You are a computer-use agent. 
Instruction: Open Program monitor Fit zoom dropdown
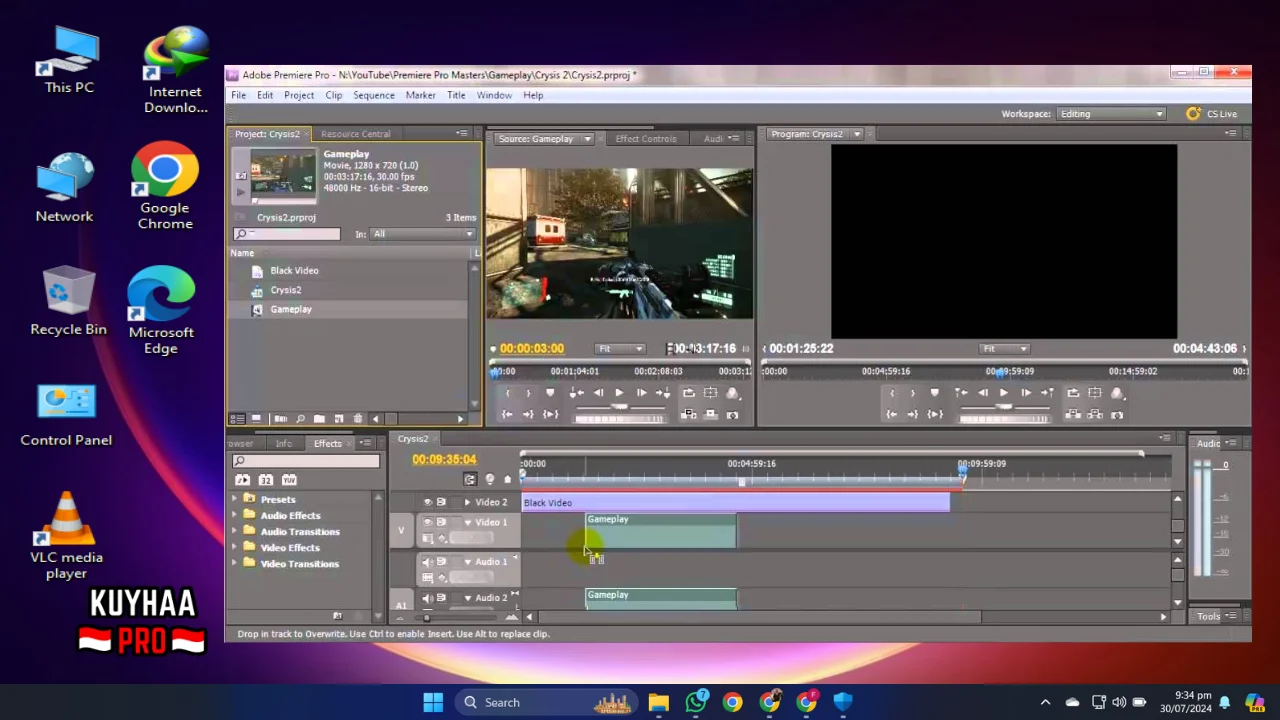click(x=1005, y=349)
